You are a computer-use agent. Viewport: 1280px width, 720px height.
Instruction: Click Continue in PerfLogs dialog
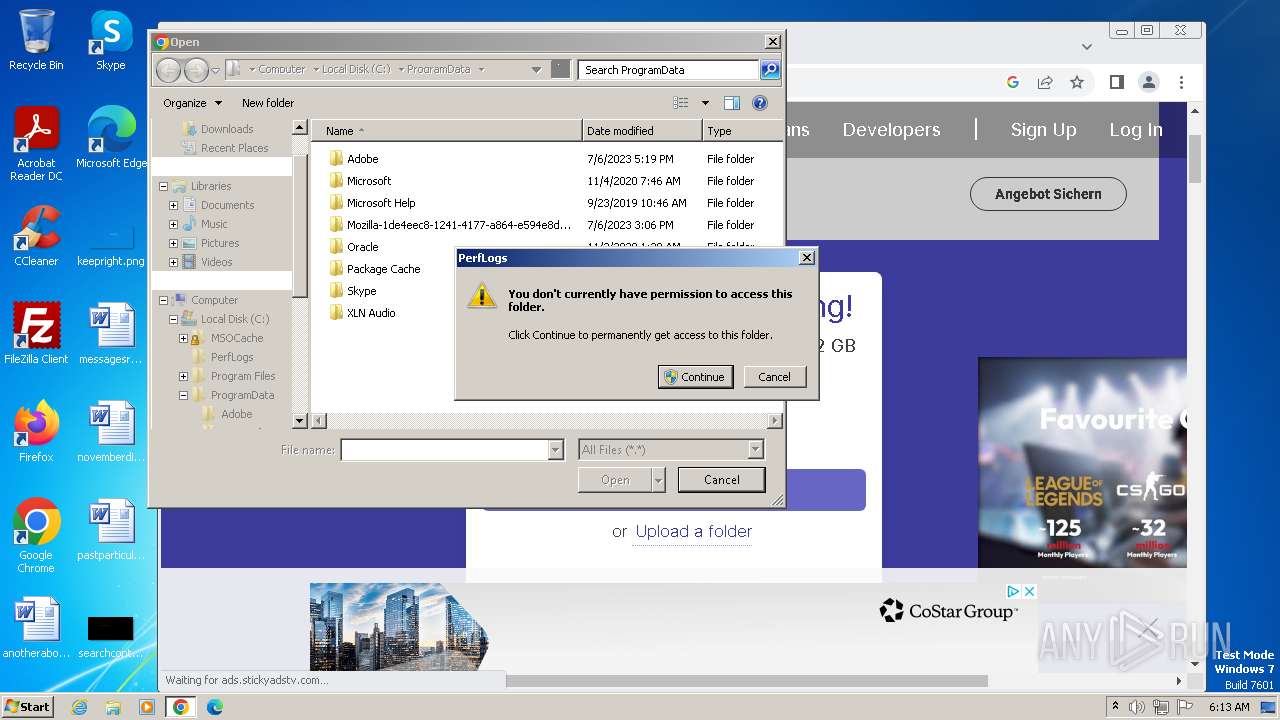pos(695,377)
